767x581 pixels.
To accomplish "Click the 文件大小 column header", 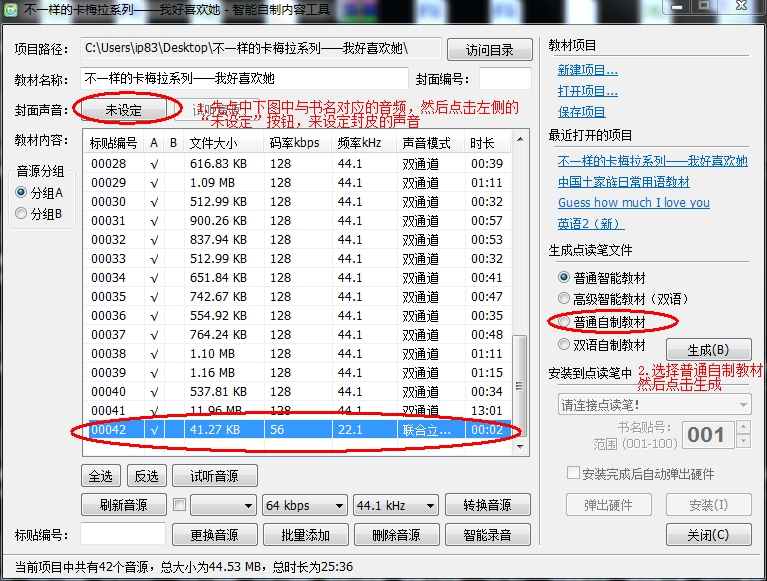I will click(224, 143).
